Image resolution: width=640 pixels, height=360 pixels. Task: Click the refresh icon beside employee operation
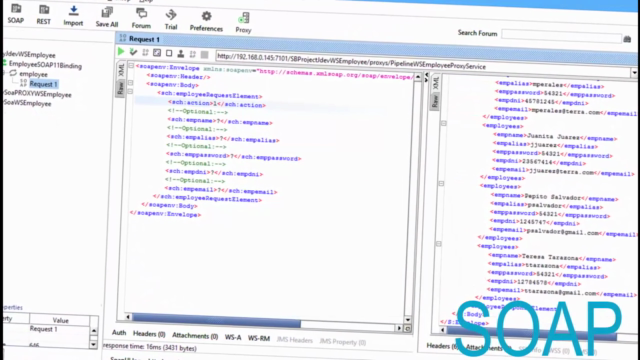(x=13, y=73)
